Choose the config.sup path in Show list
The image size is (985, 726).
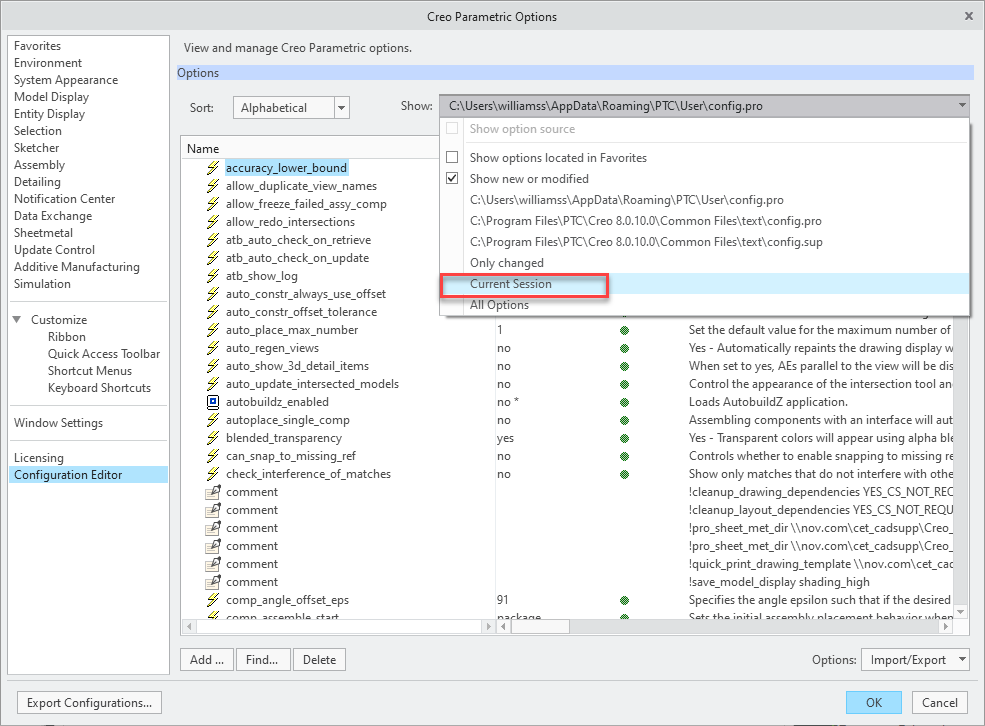(646, 242)
